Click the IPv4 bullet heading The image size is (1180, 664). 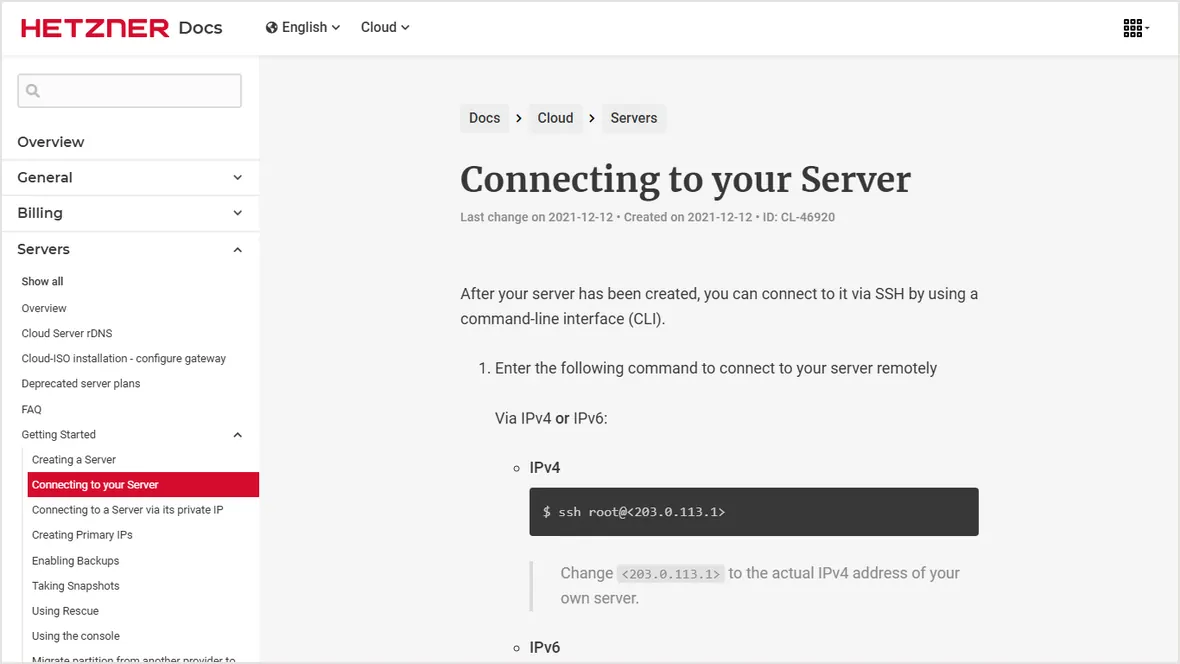pyautogui.click(x=545, y=468)
